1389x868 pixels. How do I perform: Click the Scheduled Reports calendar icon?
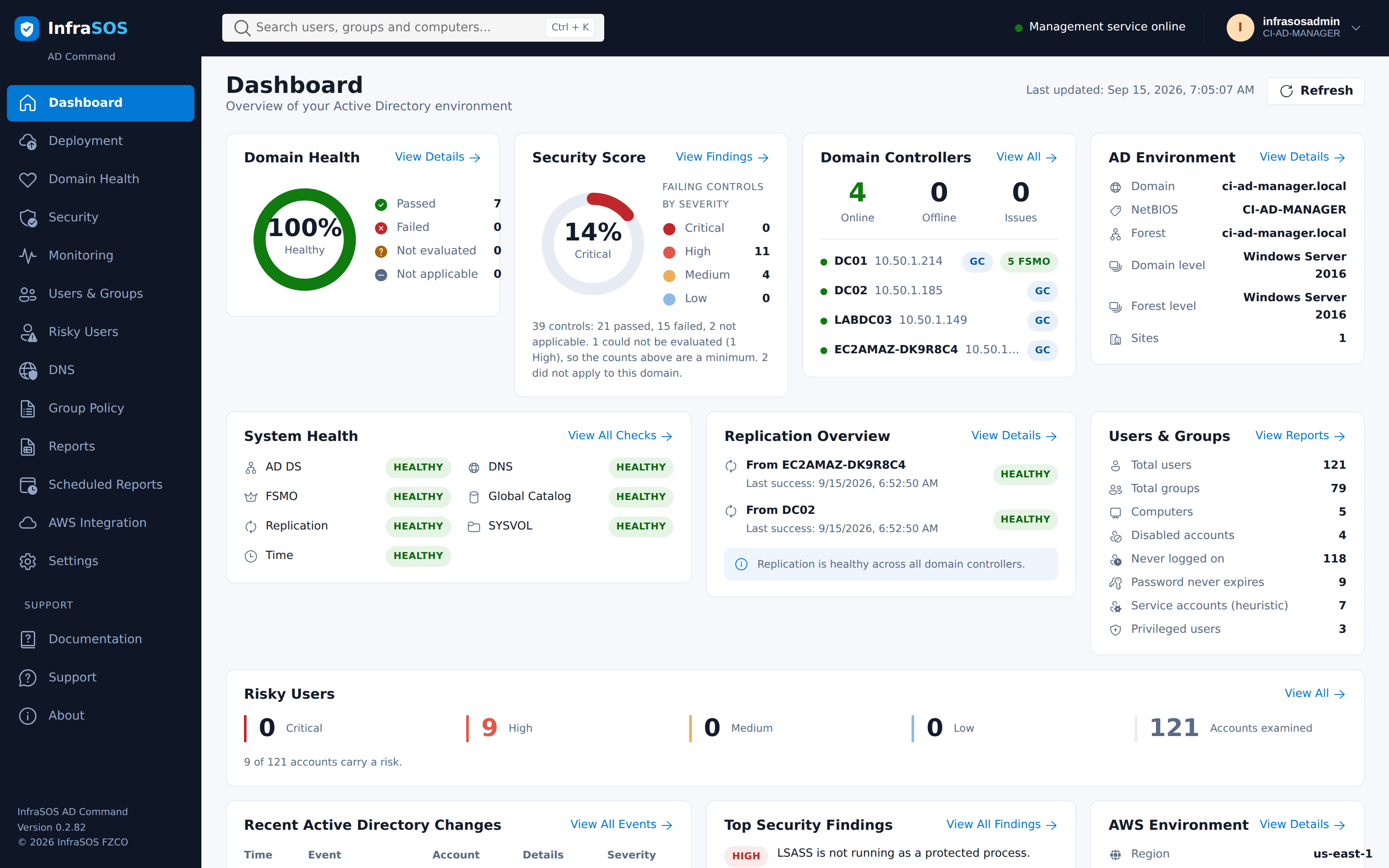(27, 485)
